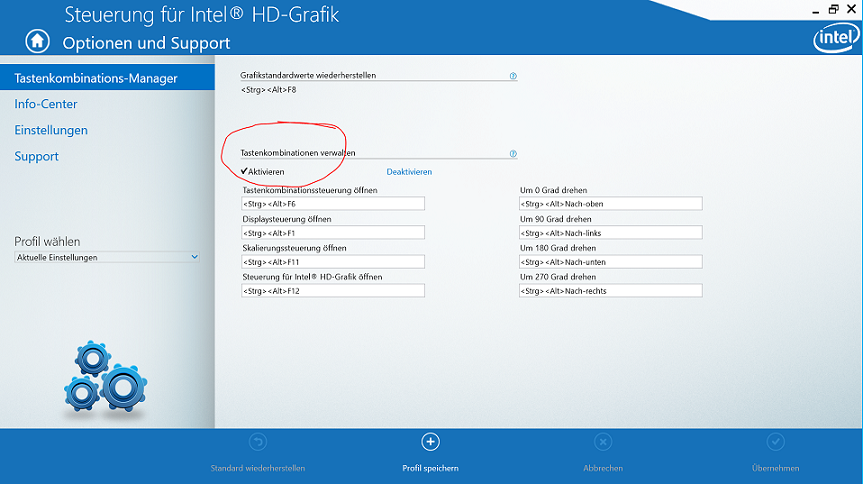Open the Einstellungen section
This screenshot has width=863, height=484.
(51, 130)
